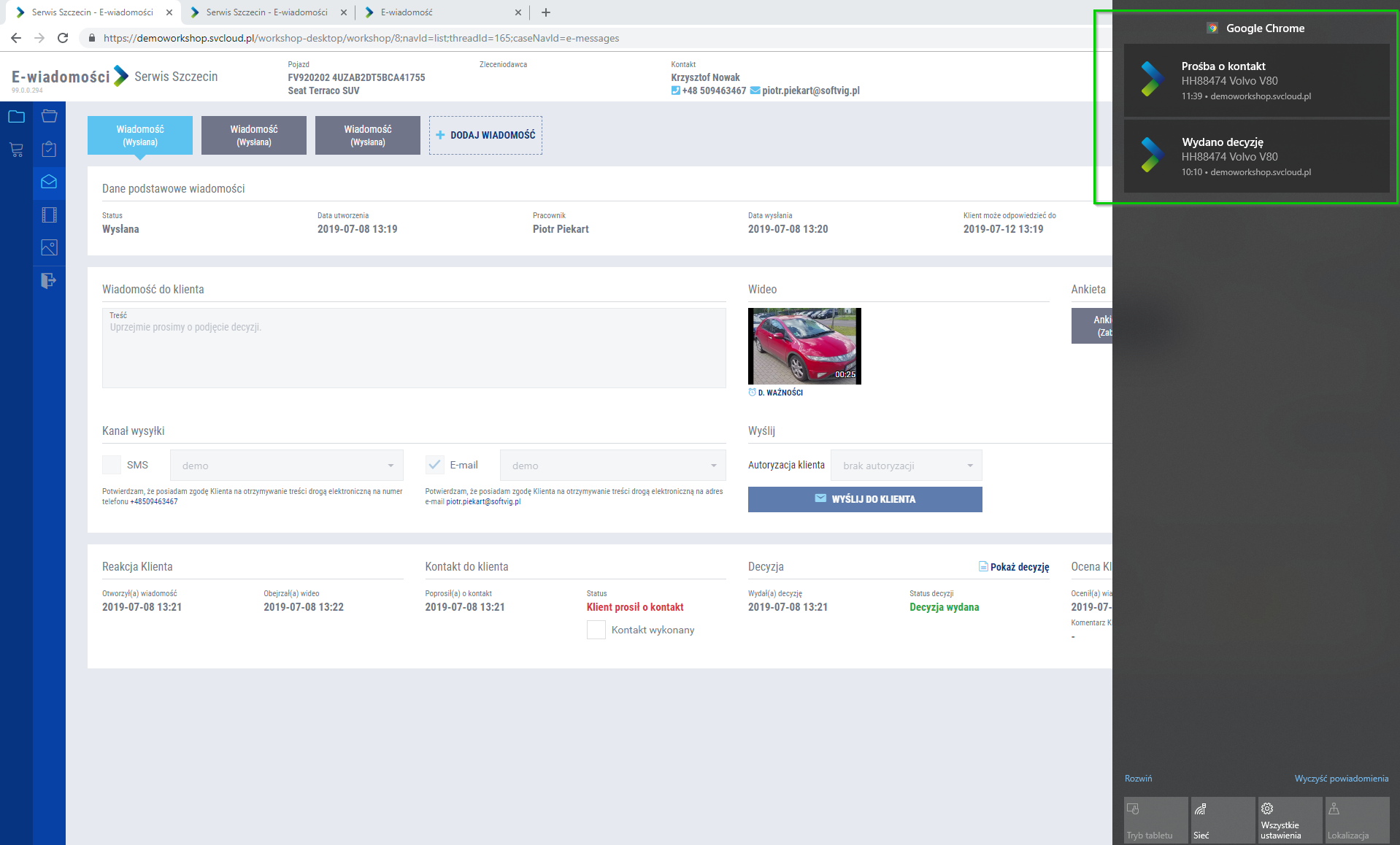Expand the SMS 'demo' template dropdown
1400x845 pixels.
[287, 466]
